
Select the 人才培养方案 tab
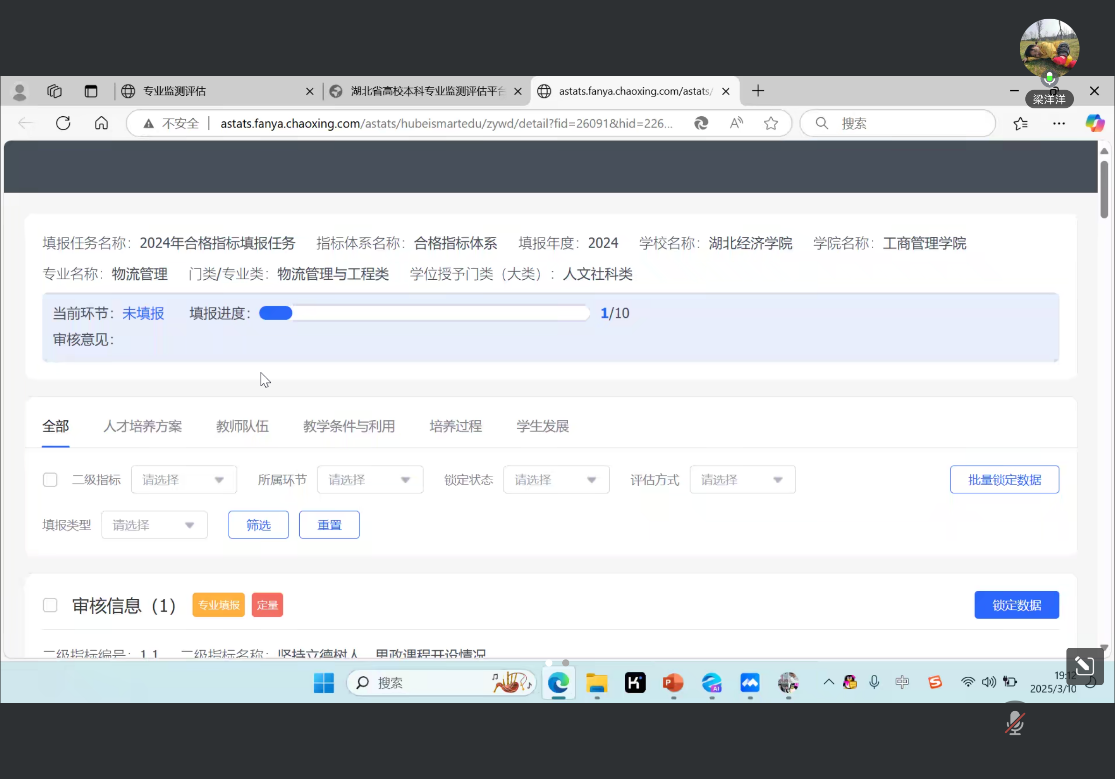point(143,426)
